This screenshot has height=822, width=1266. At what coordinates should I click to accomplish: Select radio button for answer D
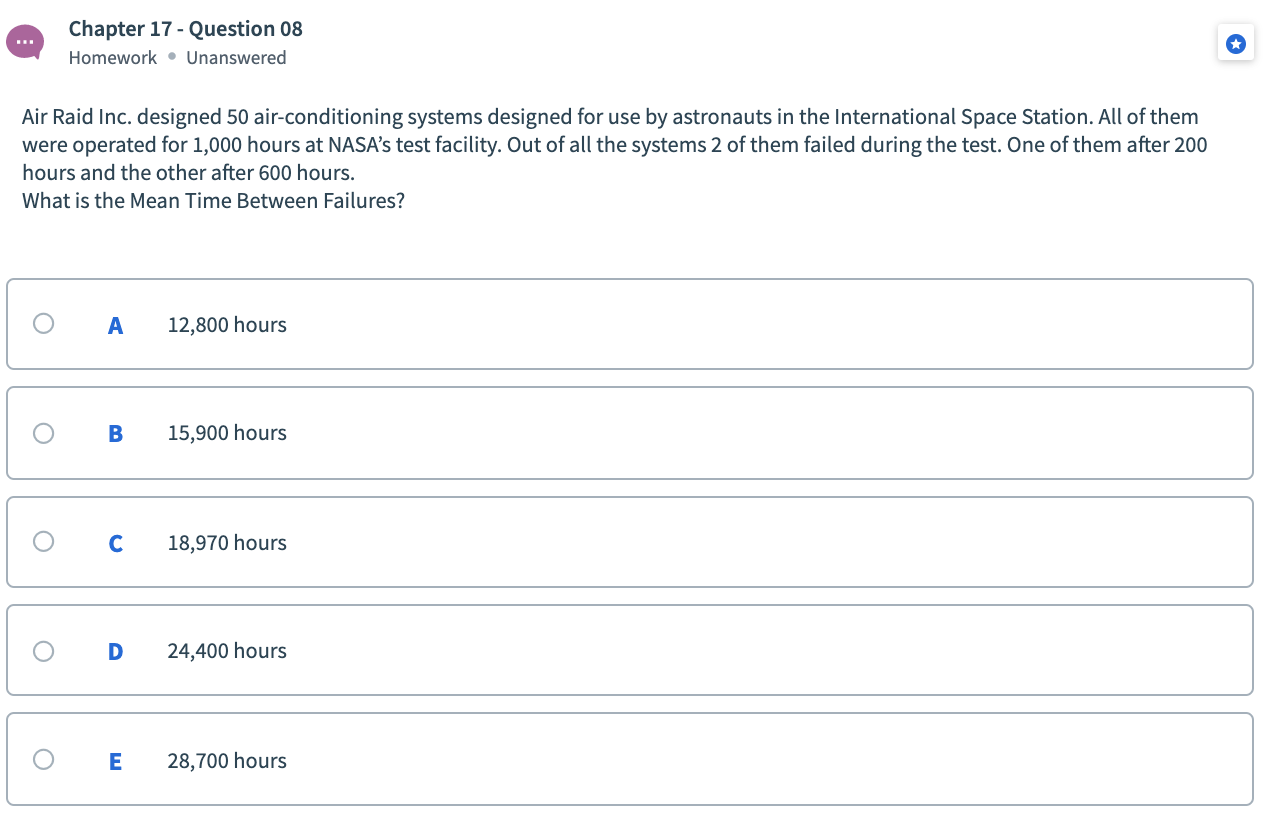pyautogui.click(x=42, y=650)
